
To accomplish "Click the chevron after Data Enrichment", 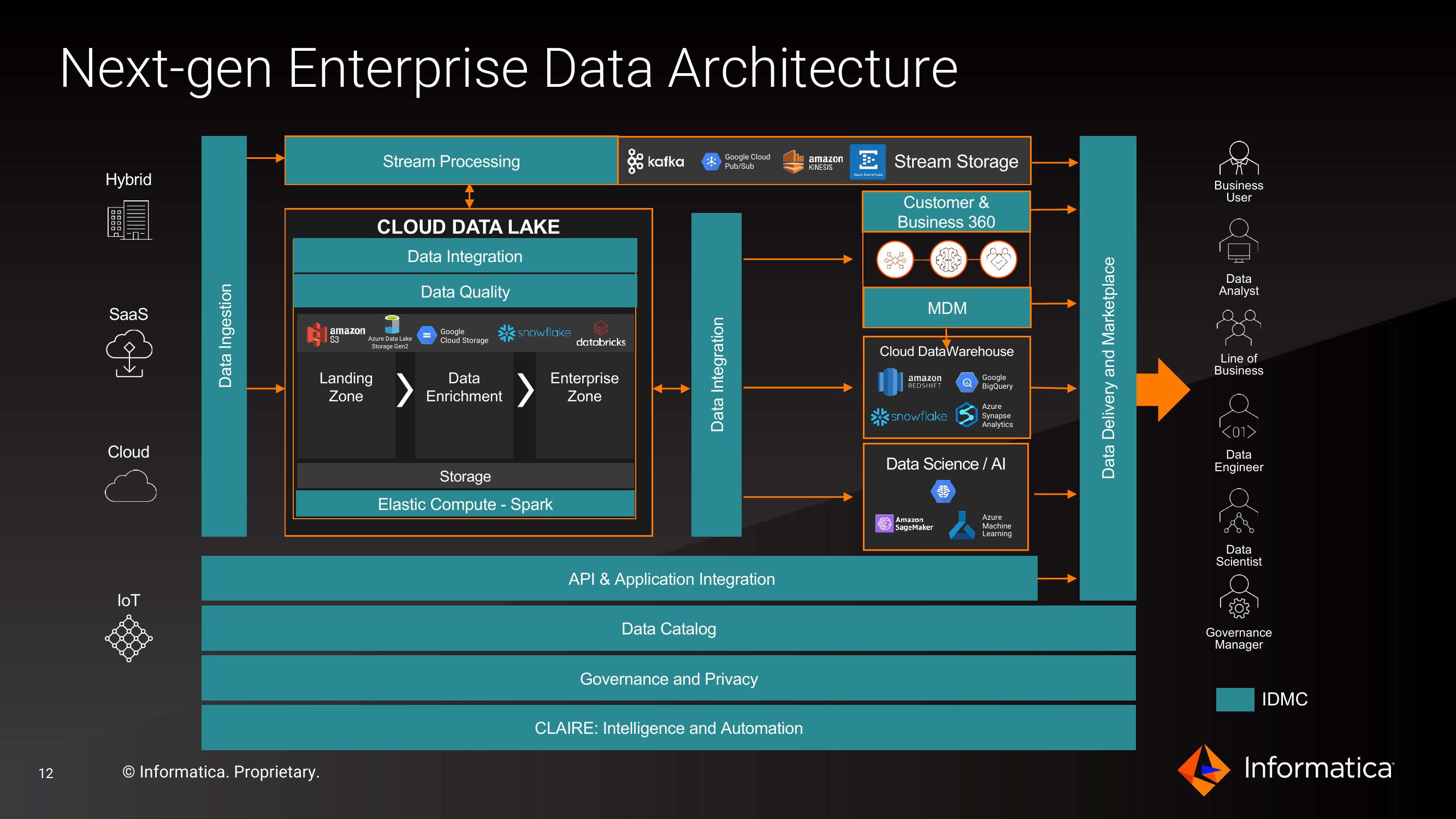I will point(525,389).
